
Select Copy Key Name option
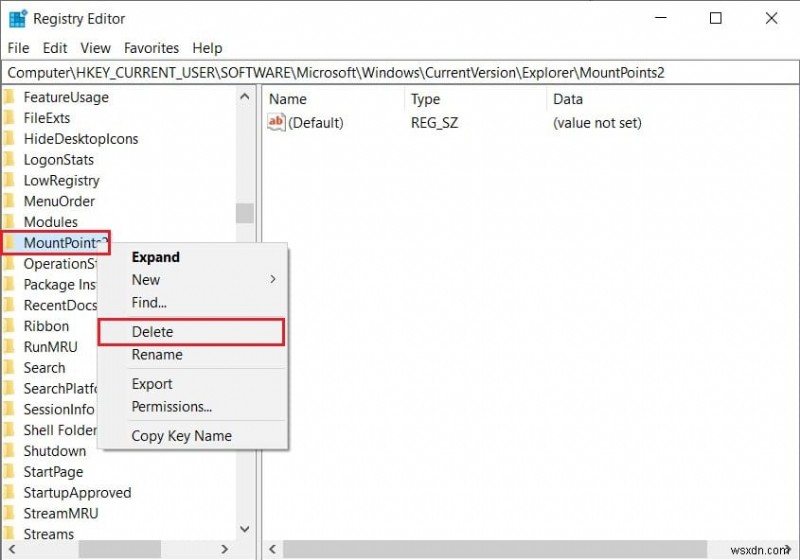(181, 436)
